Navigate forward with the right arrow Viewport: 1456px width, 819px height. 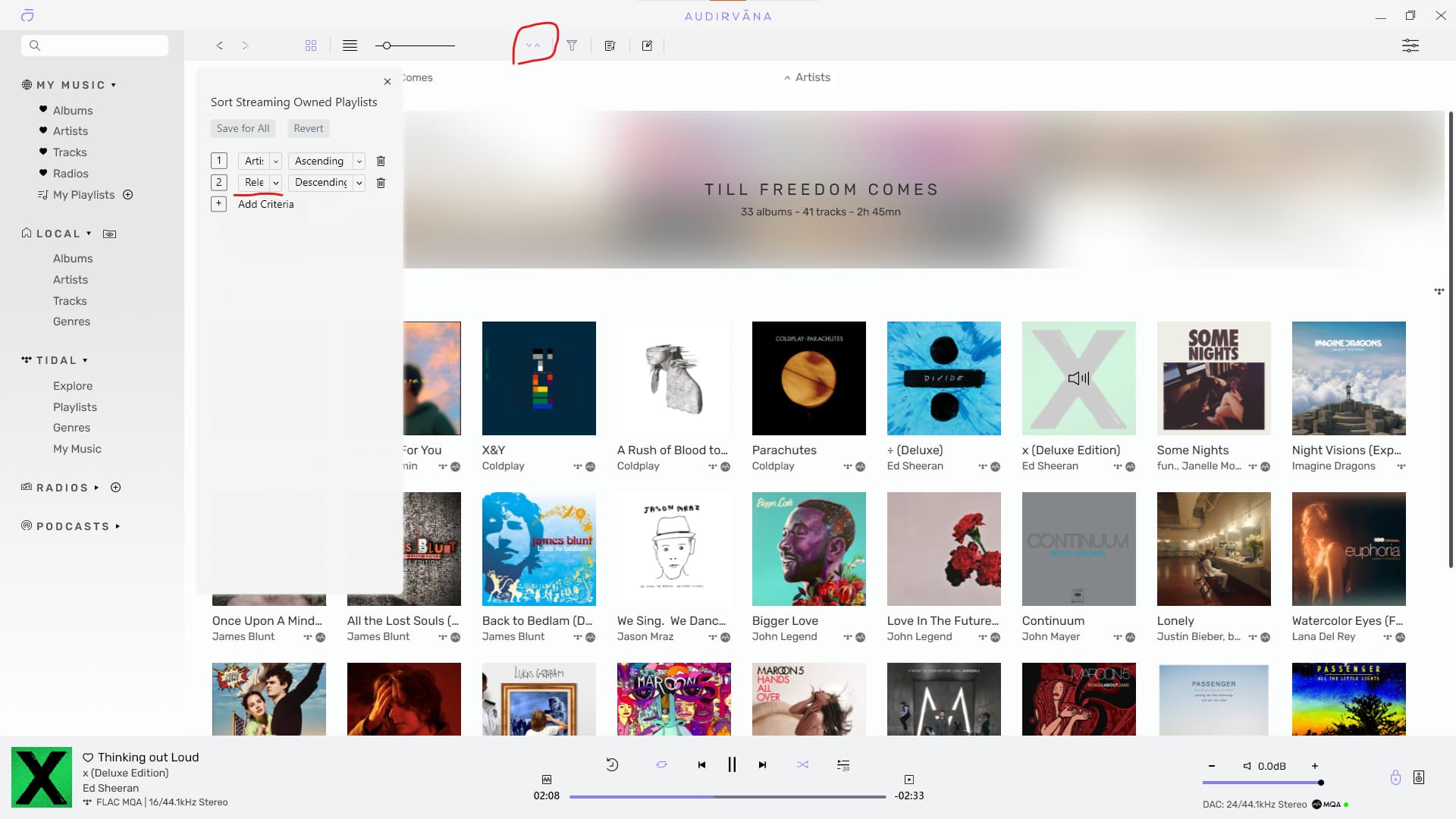(245, 45)
